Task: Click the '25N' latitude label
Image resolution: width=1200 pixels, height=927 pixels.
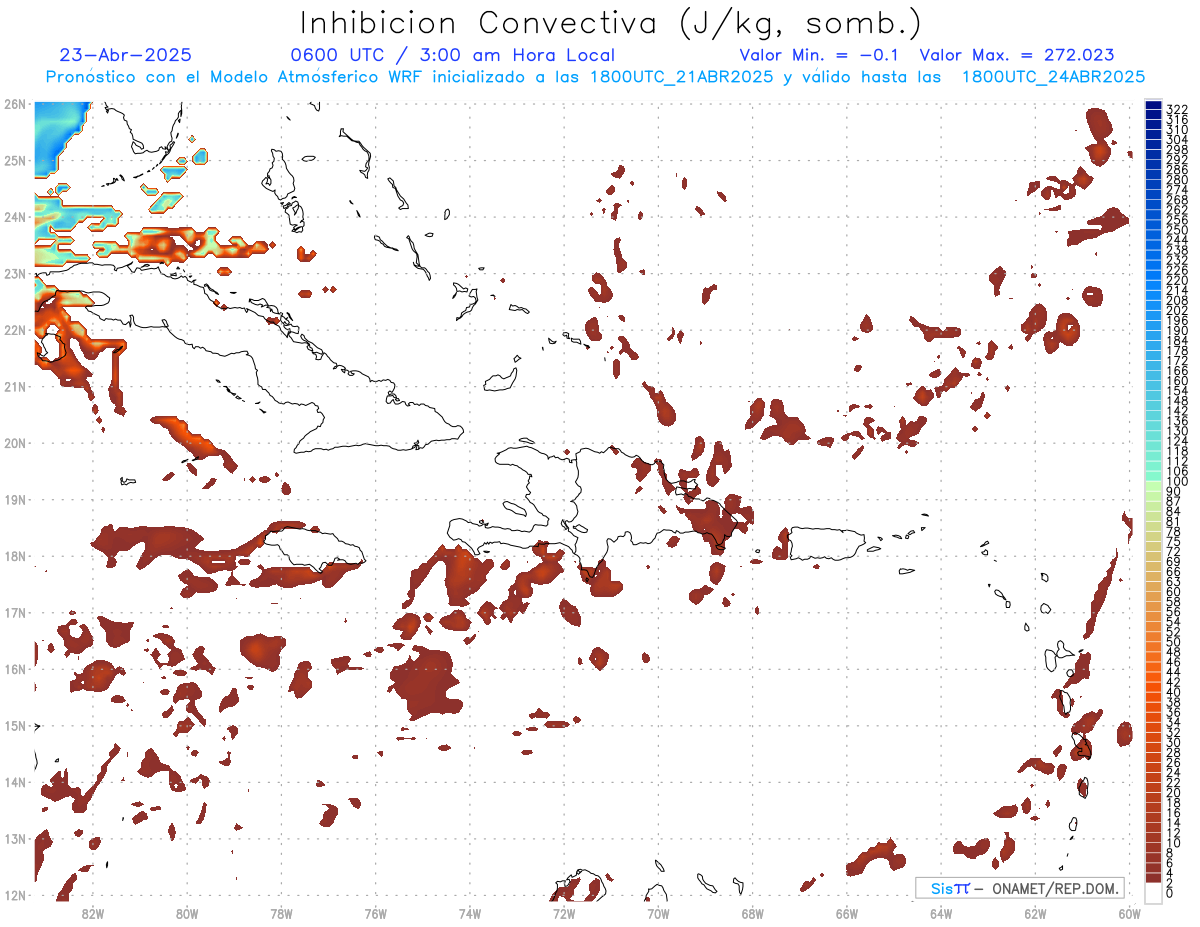Action: 15,160
